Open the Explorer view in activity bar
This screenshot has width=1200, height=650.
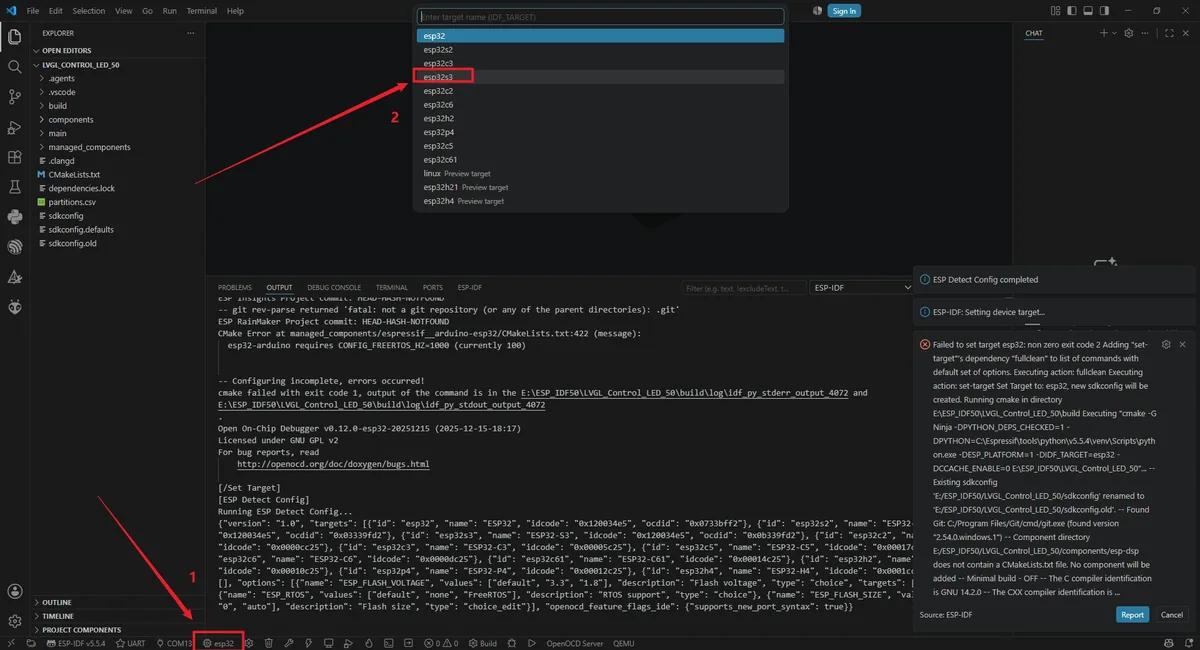pyautogui.click(x=15, y=38)
